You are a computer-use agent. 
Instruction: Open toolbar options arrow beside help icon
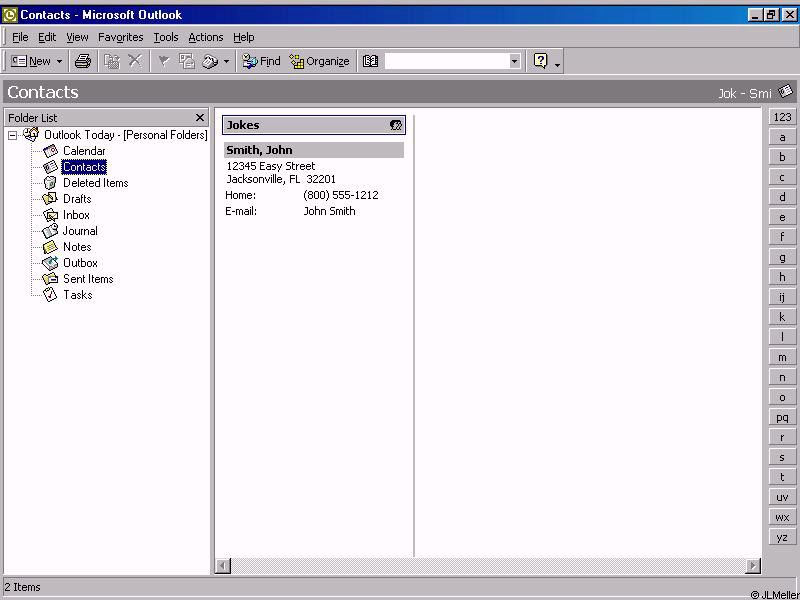point(557,64)
